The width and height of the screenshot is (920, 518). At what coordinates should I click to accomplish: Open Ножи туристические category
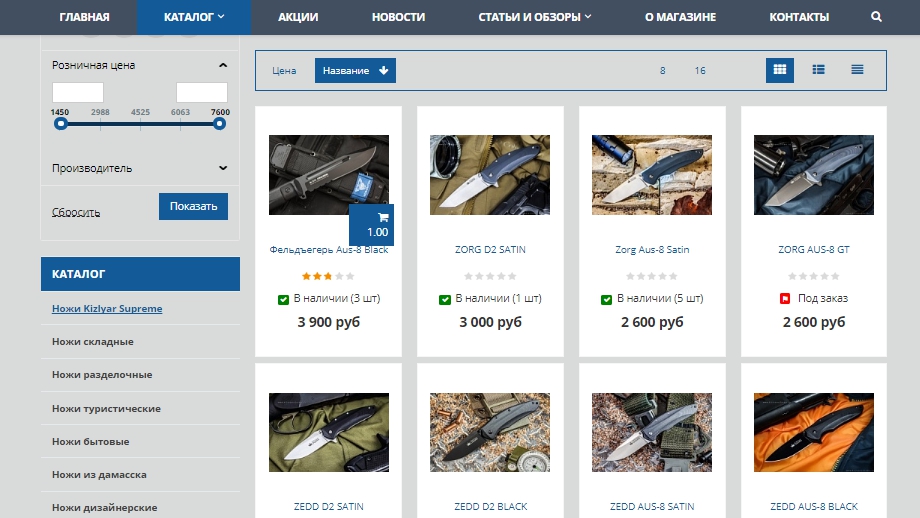tap(106, 408)
